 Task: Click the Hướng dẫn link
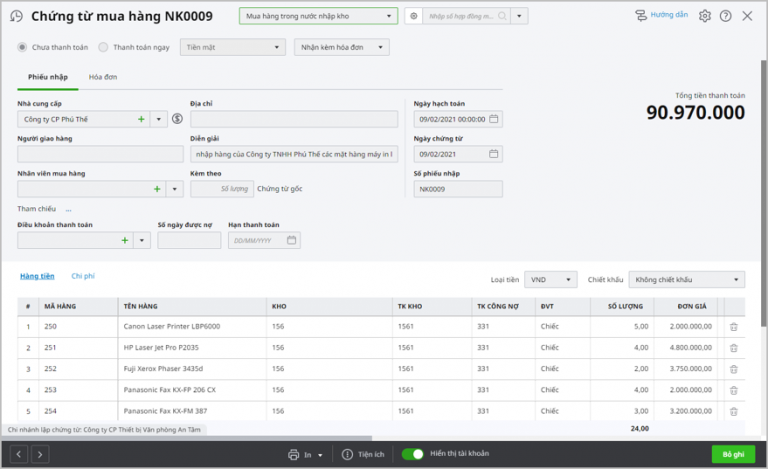tap(669, 15)
